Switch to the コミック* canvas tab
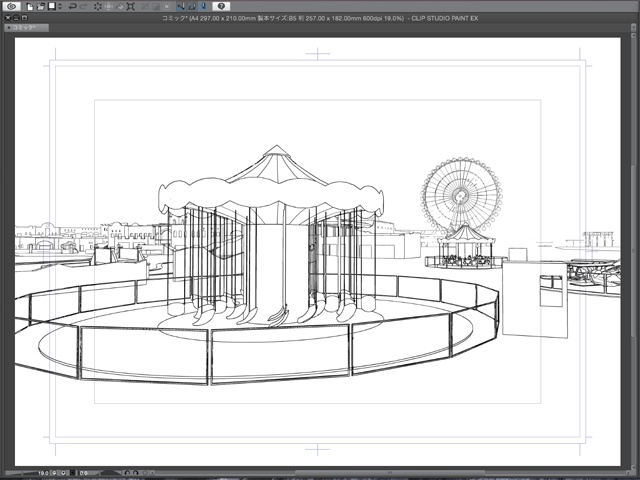The width and height of the screenshot is (640, 480). point(27,28)
